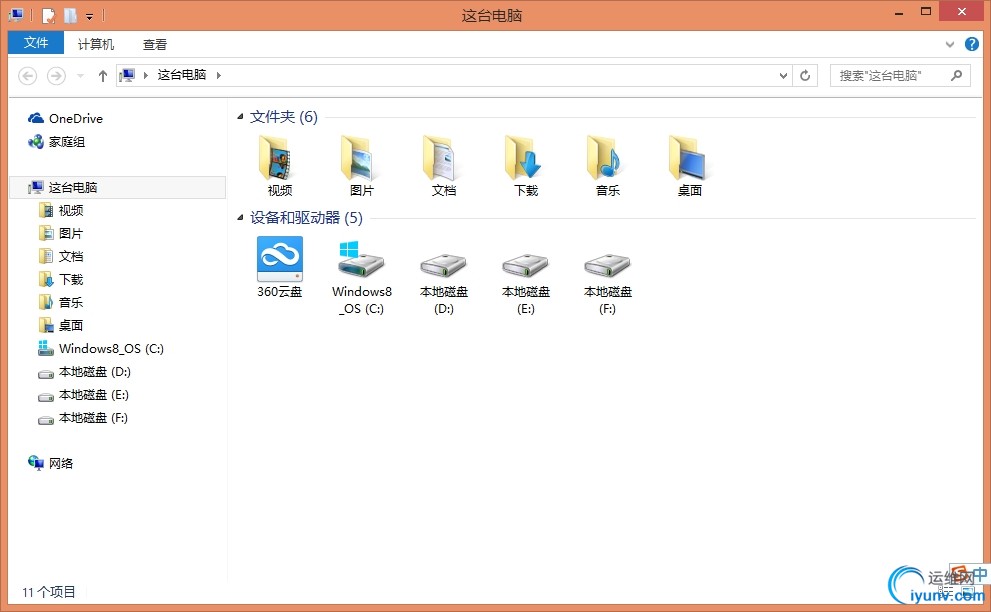Select 下载 in the sidebar tree
The width and height of the screenshot is (991, 612).
point(61,279)
